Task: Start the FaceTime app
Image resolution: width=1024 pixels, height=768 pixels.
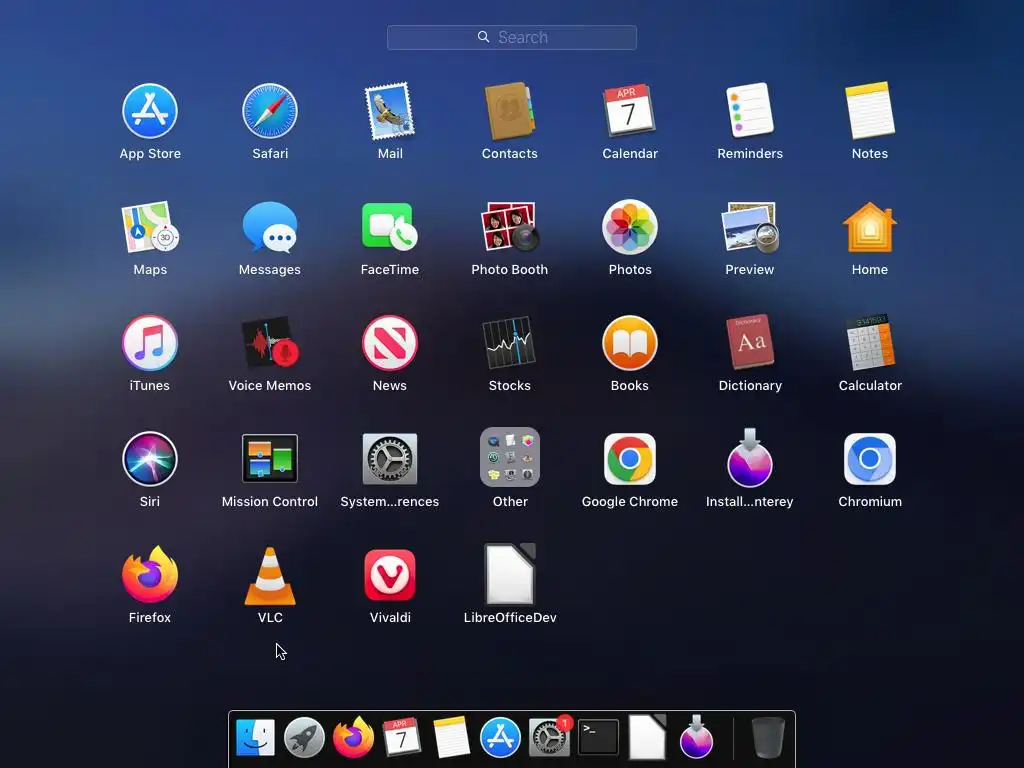Action: click(x=390, y=227)
